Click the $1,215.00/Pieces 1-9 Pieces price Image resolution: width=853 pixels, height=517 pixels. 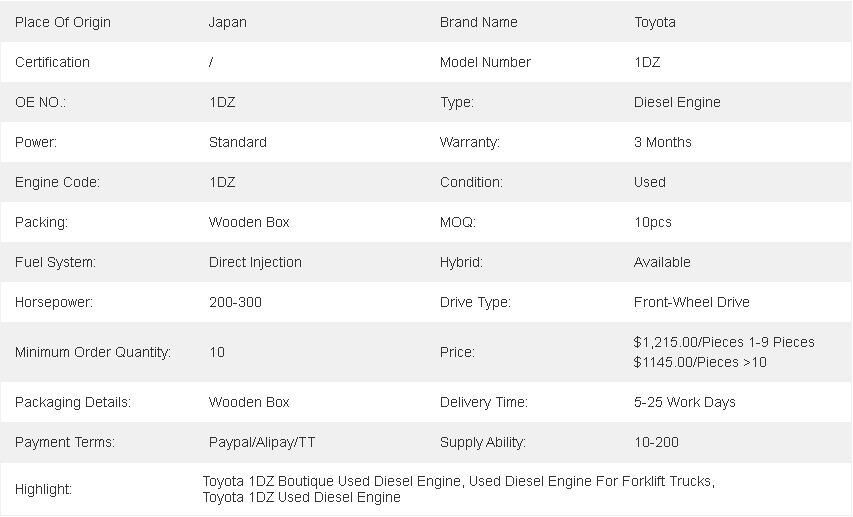(x=724, y=342)
